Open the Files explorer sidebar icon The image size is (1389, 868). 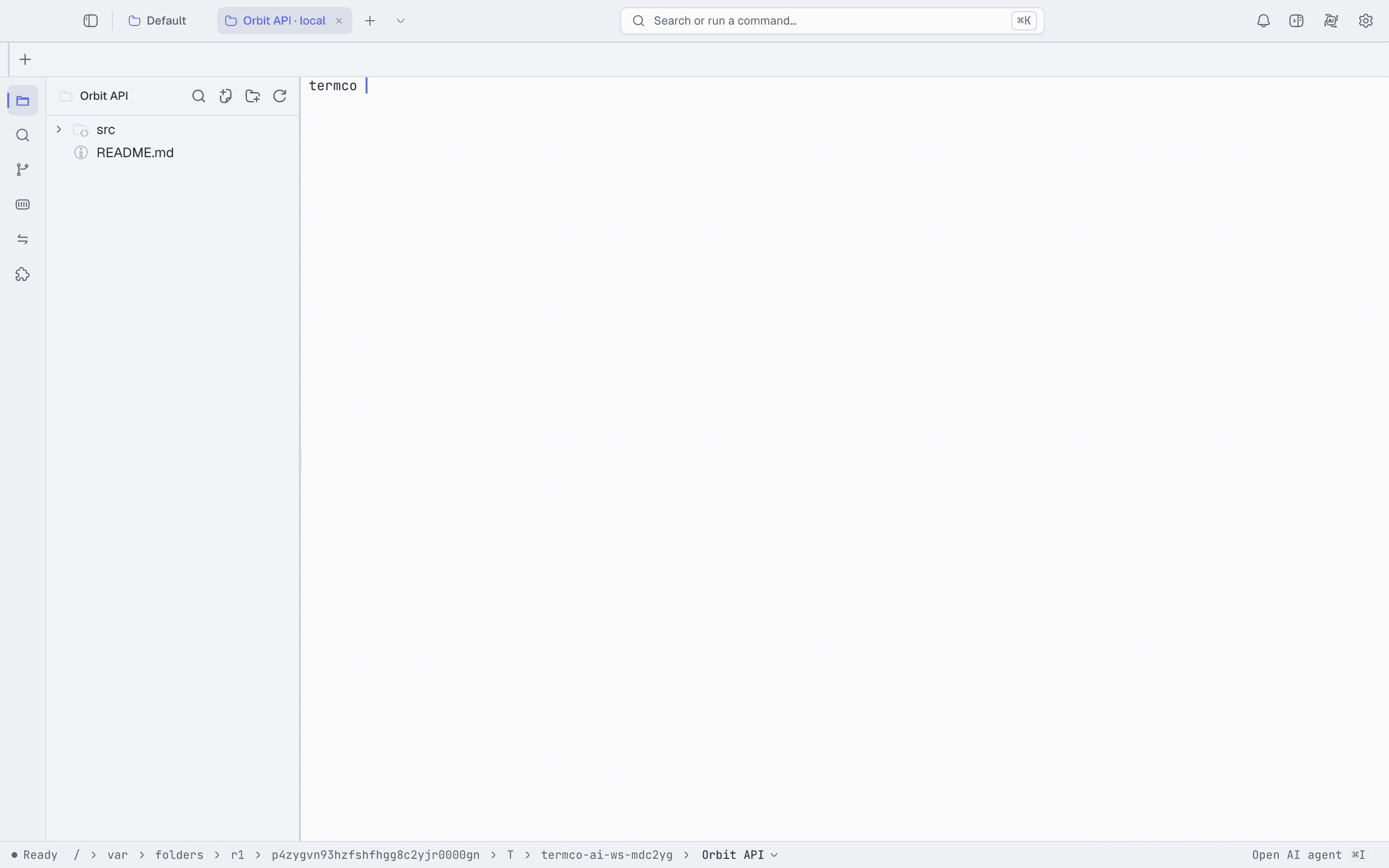click(x=23, y=100)
